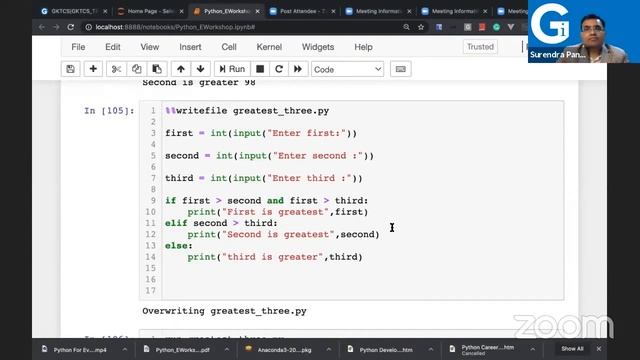
Task: Click code line 'elif second > third:'
Action: coord(221,223)
